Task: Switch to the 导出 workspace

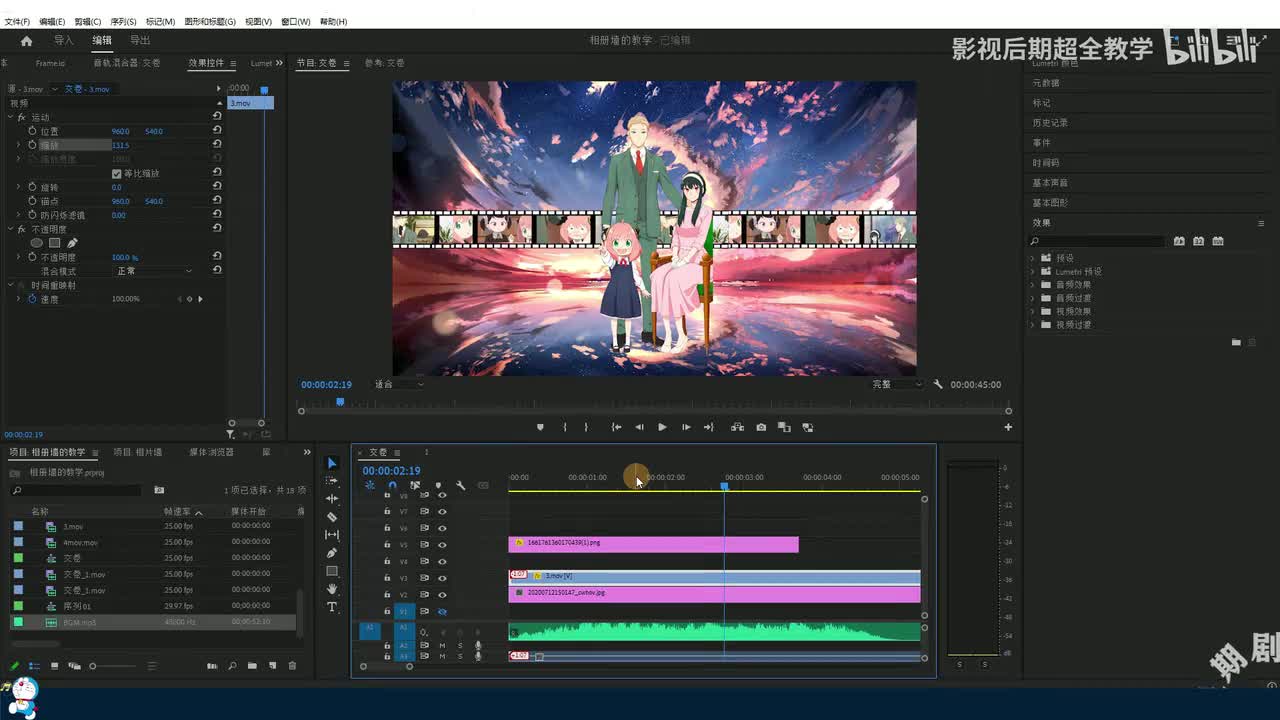Action: [x=140, y=40]
